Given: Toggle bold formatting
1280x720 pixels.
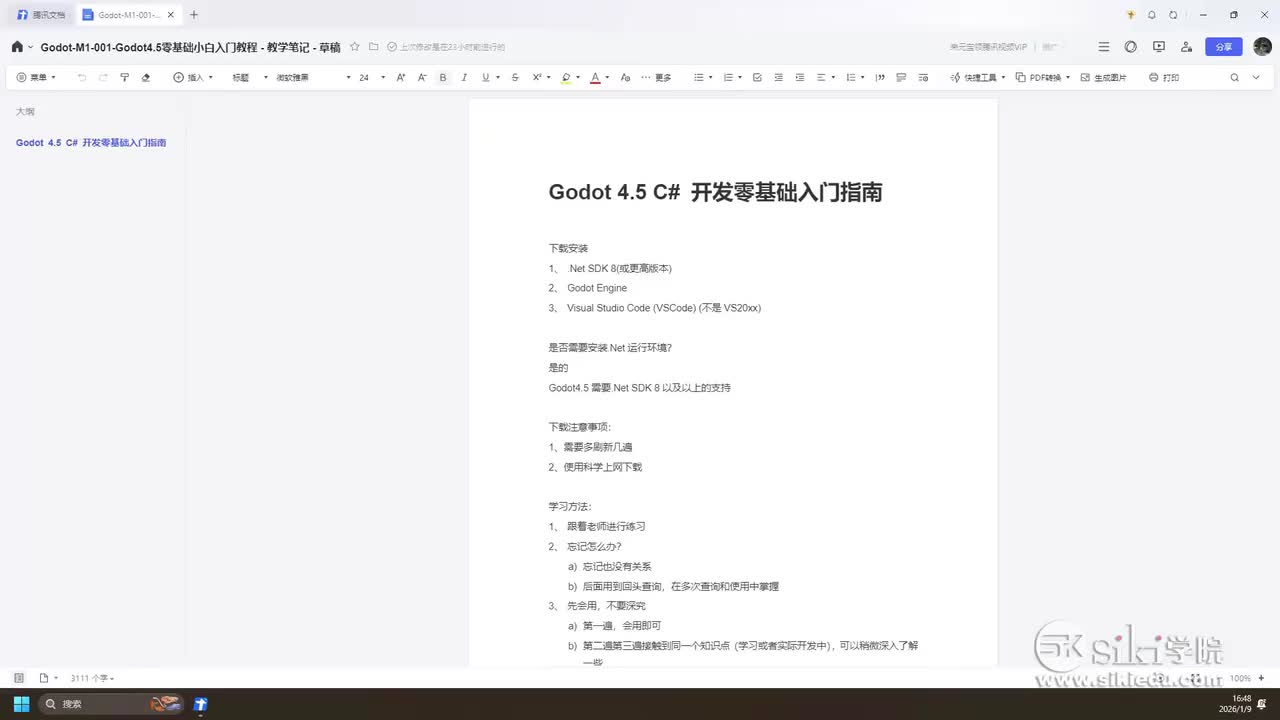Looking at the screenshot, I should (443, 77).
